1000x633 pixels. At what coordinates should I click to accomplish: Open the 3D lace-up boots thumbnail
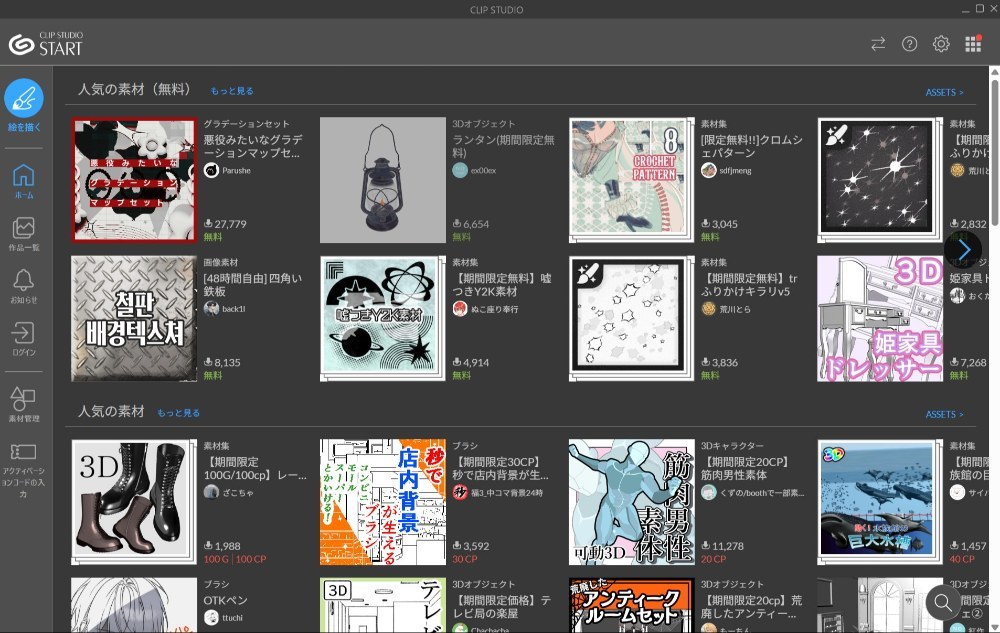pyautogui.click(x=134, y=502)
